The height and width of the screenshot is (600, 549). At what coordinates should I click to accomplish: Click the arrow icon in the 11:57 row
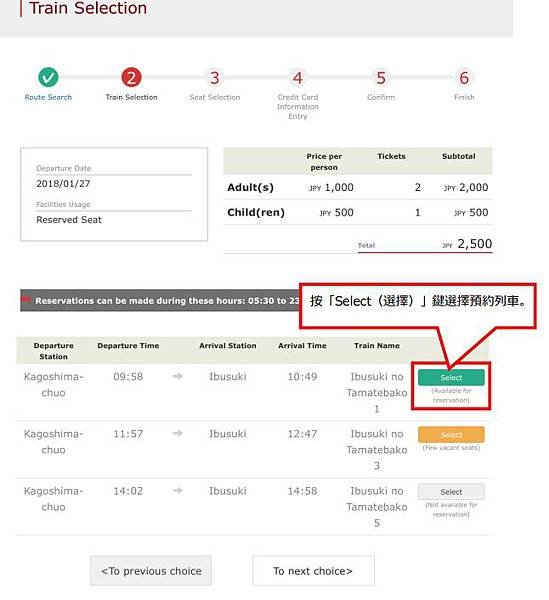[x=178, y=434]
